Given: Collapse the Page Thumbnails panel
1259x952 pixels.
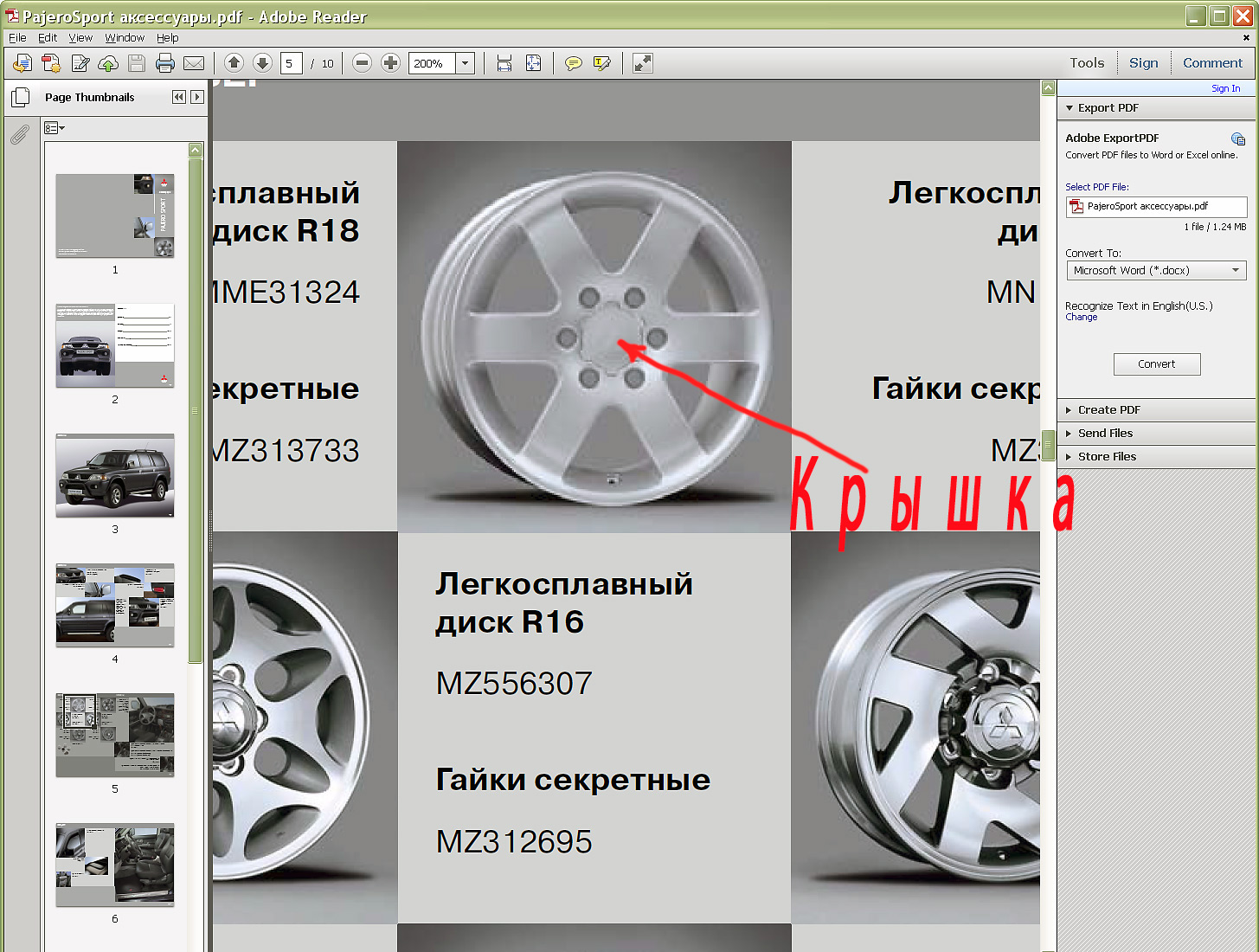Looking at the screenshot, I should coord(178,97).
